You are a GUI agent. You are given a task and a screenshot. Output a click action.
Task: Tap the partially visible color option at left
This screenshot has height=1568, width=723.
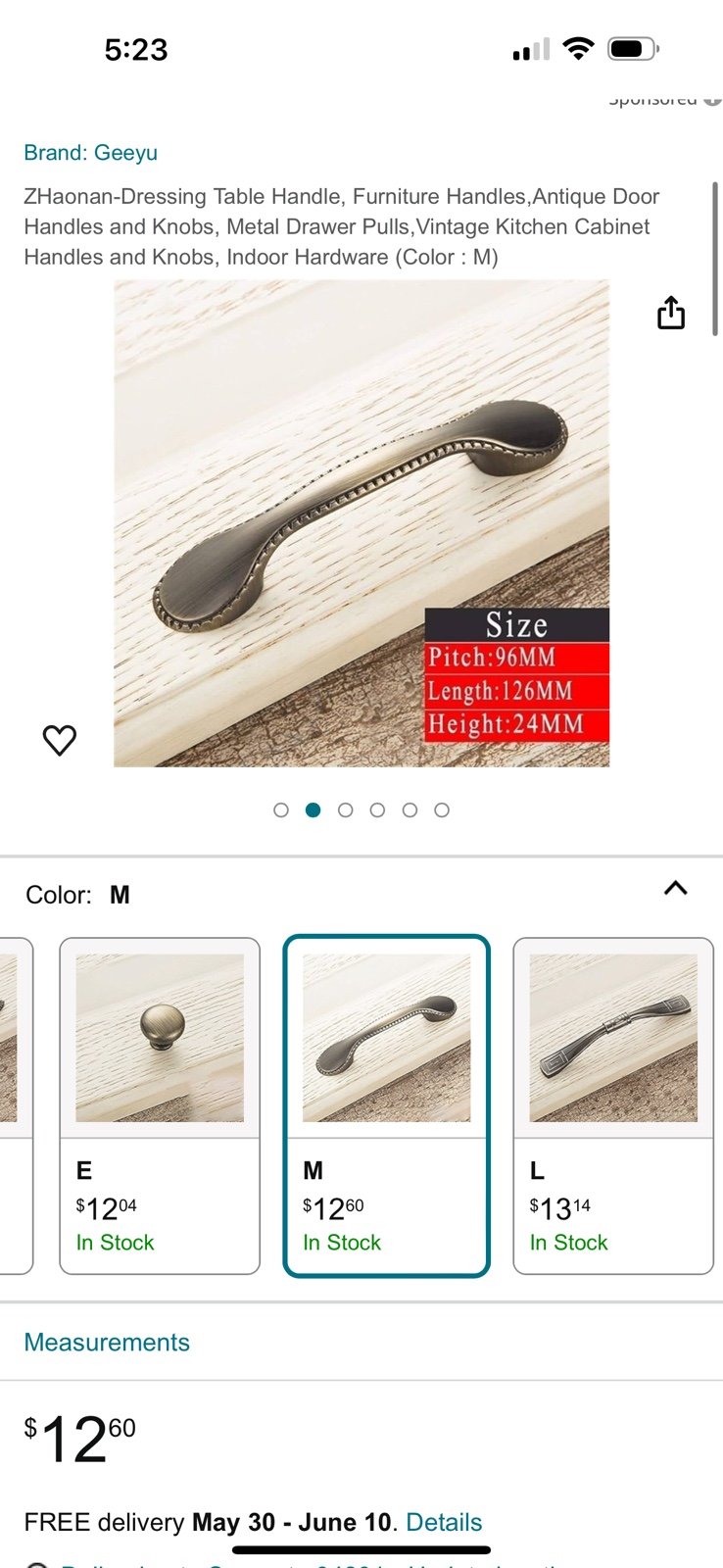pyautogui.click(x=14, y=1106)
